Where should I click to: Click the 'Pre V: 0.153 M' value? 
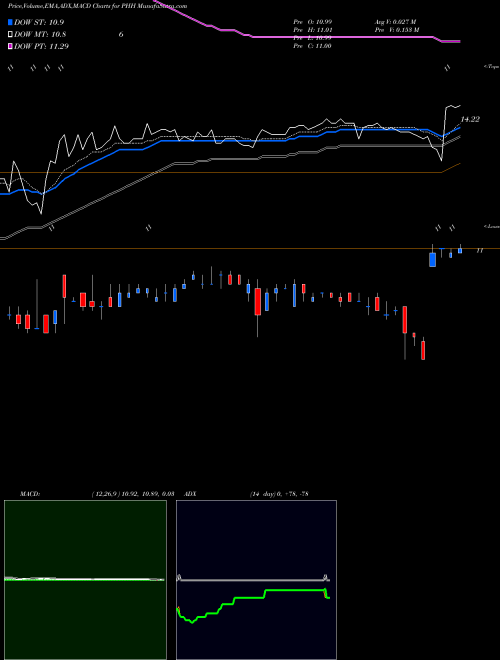click(397, 30)
